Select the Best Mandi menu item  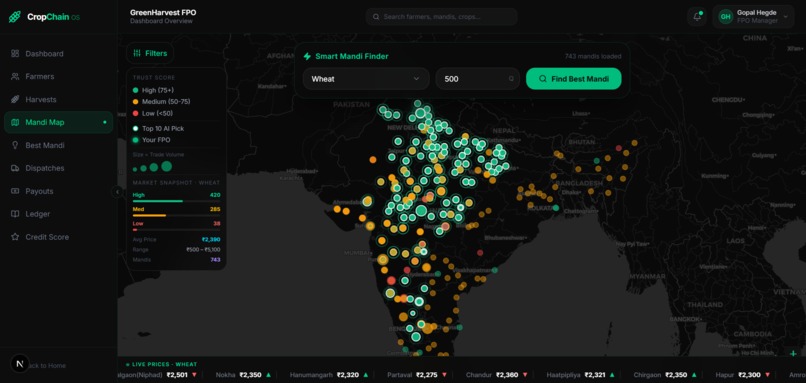point(58,145)
